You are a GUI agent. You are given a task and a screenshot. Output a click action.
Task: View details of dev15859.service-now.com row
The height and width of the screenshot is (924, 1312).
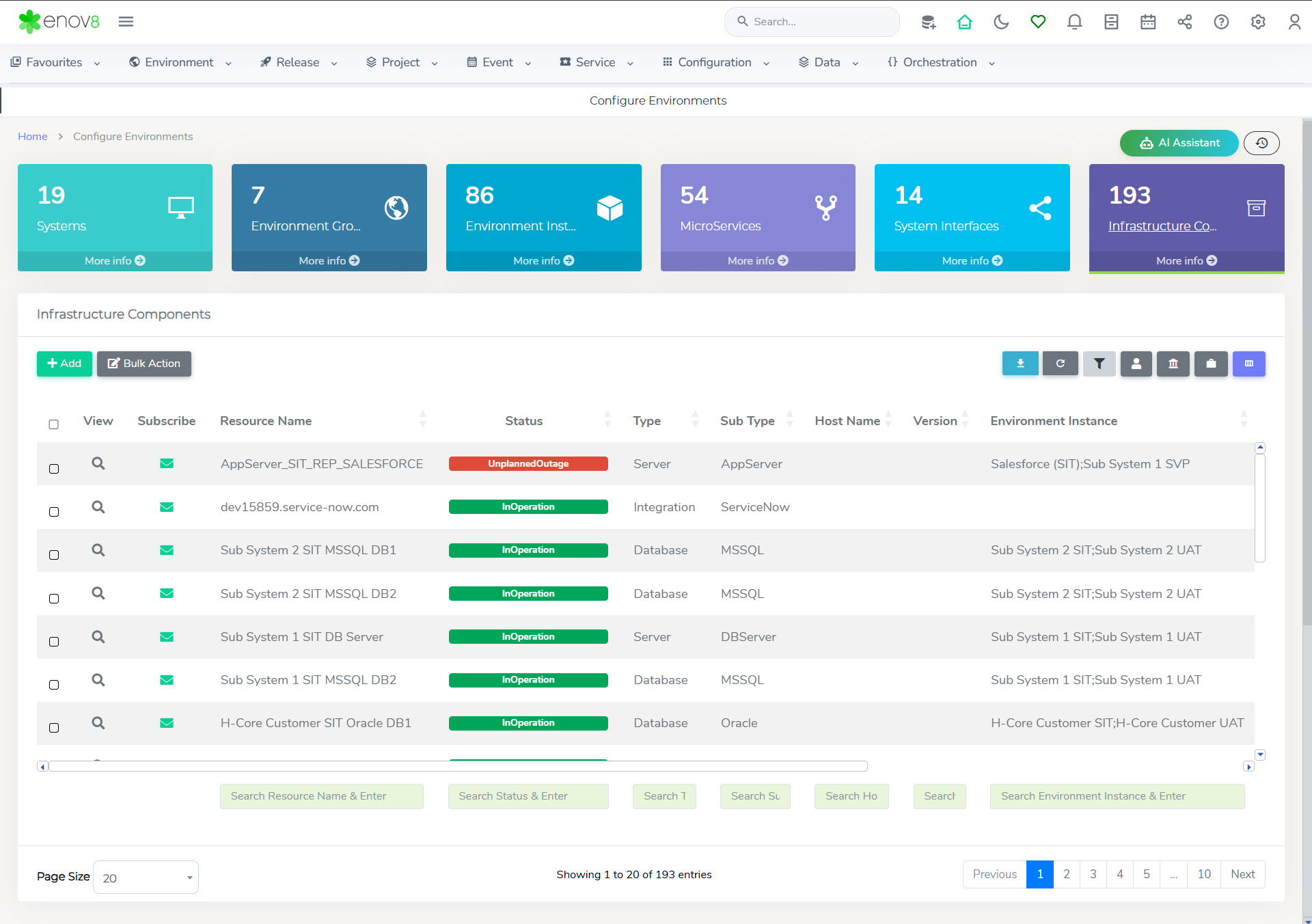tap(98, 507)
